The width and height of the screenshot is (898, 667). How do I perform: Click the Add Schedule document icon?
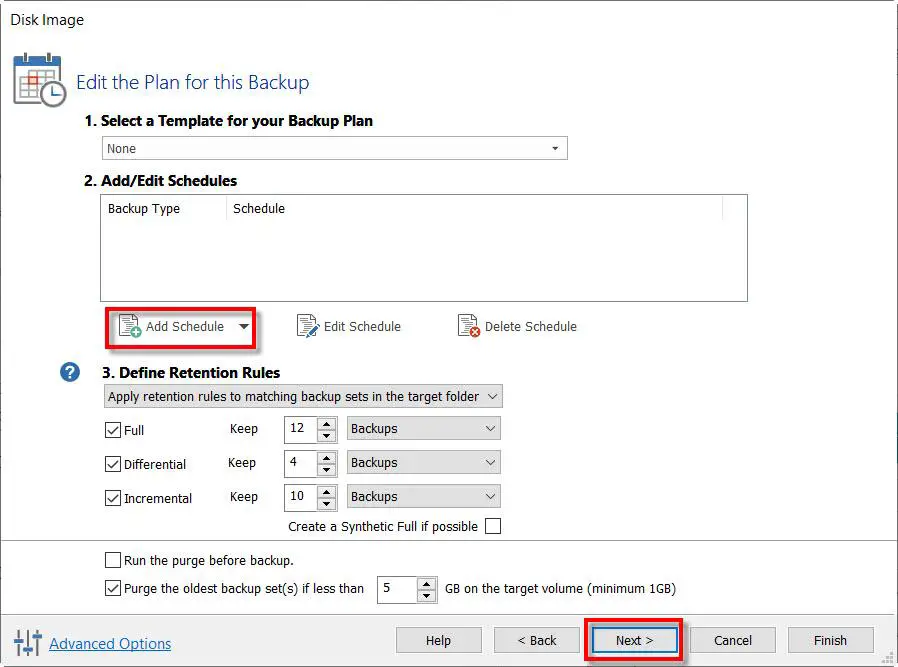tap(130, 326)
